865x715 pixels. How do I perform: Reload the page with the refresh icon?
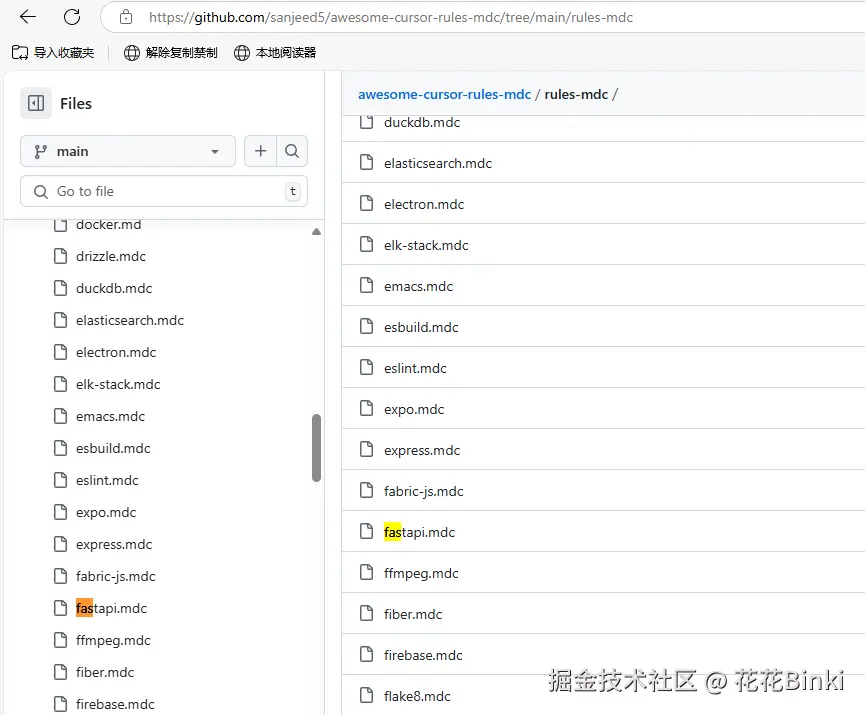click(x=72, y=17)
